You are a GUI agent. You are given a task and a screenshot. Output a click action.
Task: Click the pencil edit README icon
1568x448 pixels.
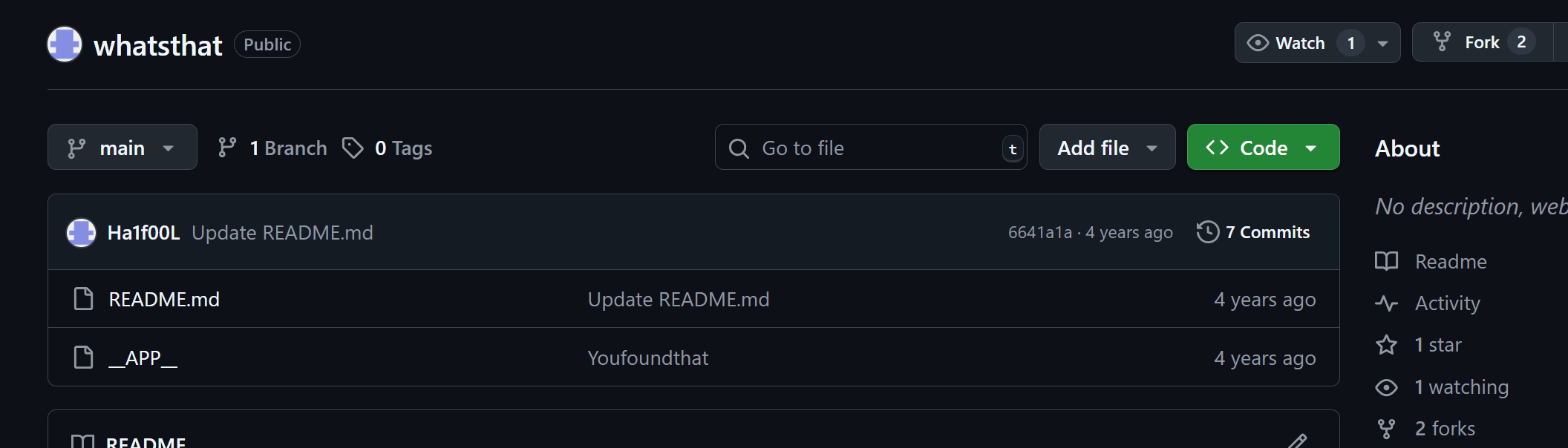[x=1296, y=441]
